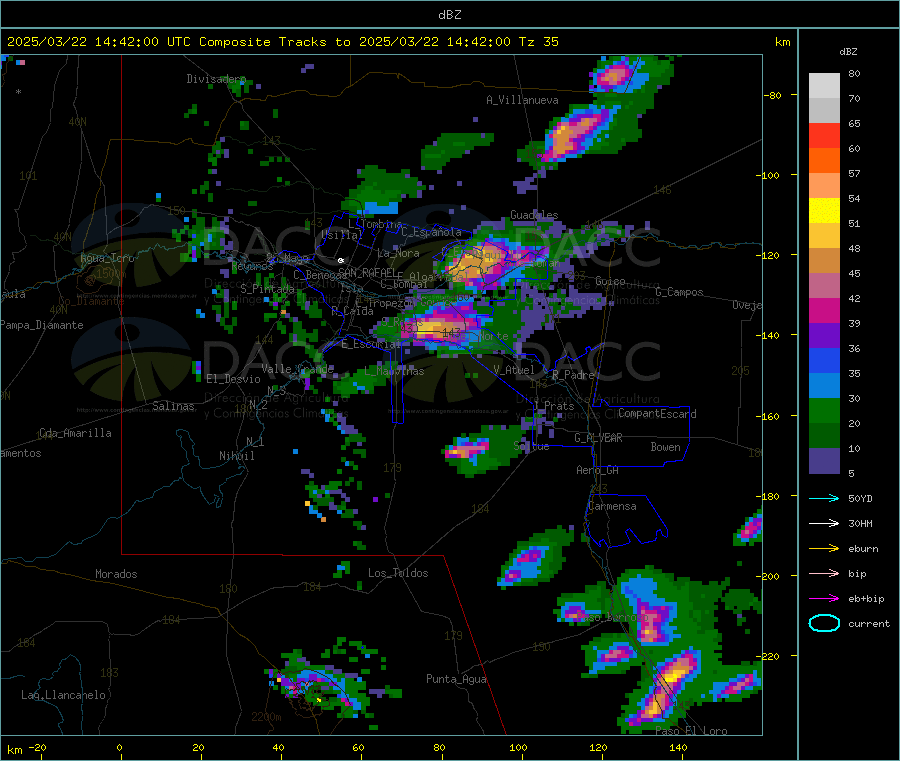900x761 pixels.
Task: Click the '-20' tick on the horizontal km axis
Action: tap(38, 747)
